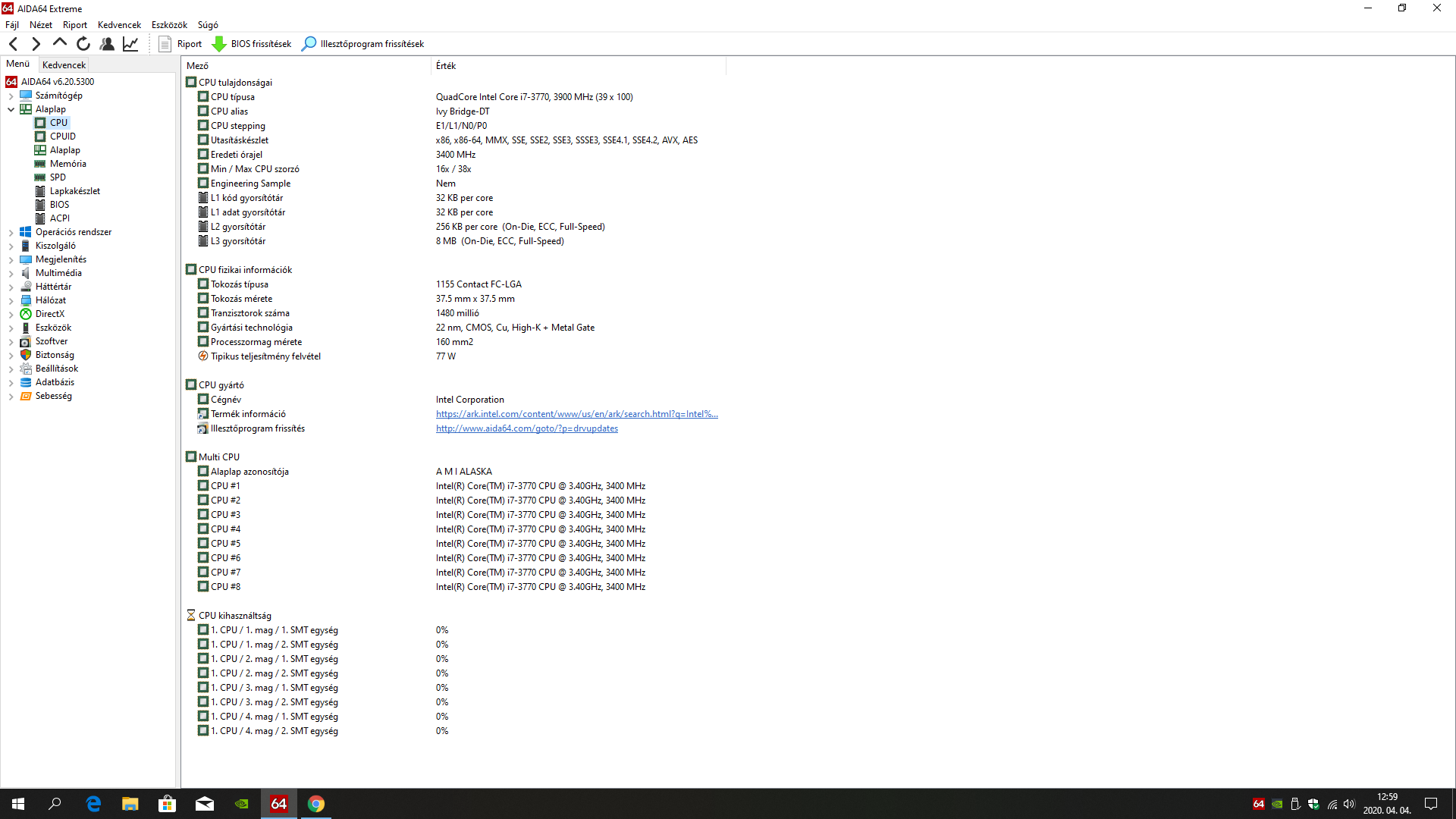Image resolution: width=1456 pixels, height=819 pixels.
Task: Click the Érték column header
Action: [446, 66]
